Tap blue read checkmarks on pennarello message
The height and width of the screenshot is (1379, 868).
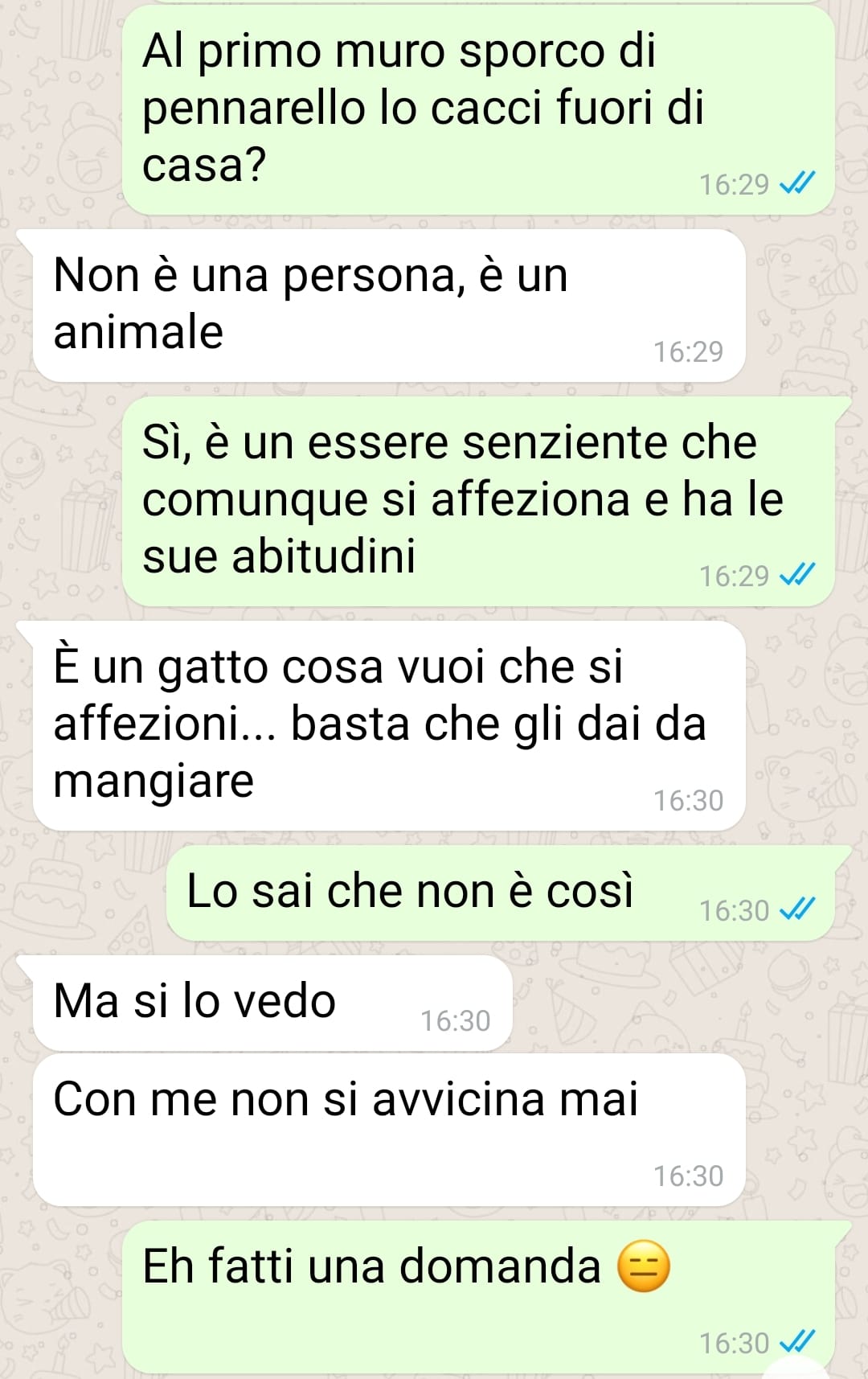(x=797, y=184)
